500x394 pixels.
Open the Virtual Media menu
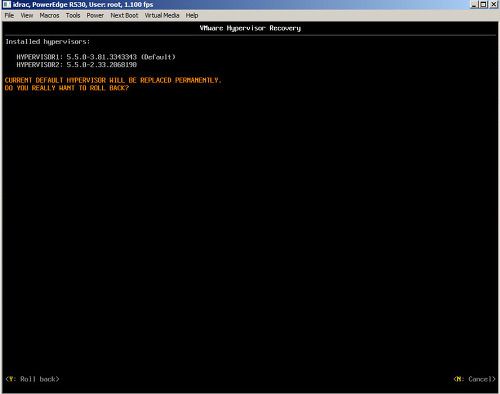coord(162,15)
